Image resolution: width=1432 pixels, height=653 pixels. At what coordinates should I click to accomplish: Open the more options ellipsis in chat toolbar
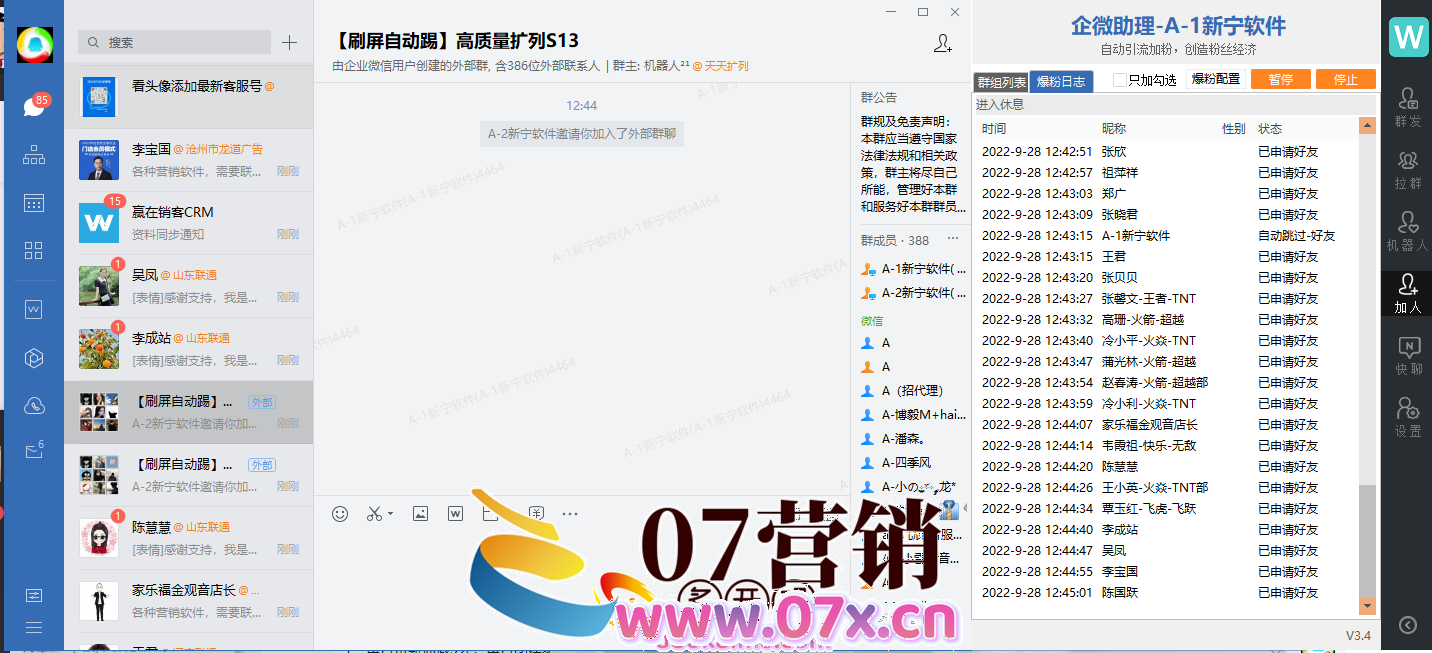pos(570,514)
